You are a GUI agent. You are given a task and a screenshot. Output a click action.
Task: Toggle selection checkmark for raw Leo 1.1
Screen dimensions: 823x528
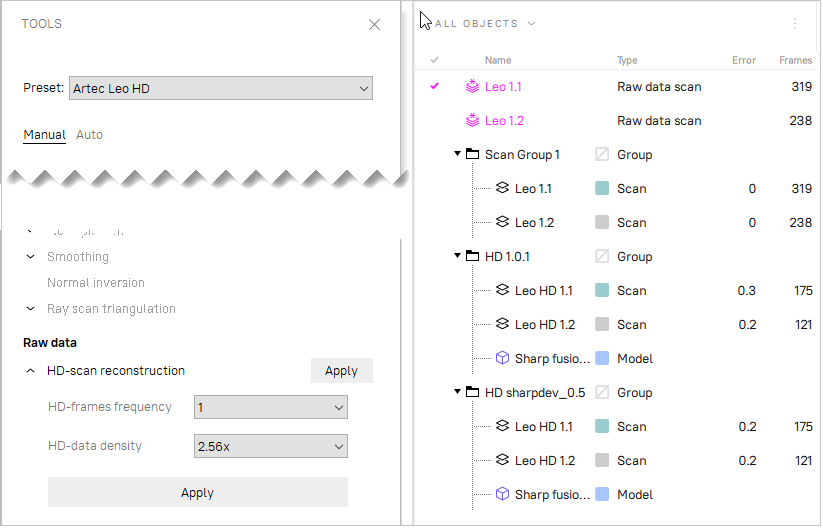[435, 86]
